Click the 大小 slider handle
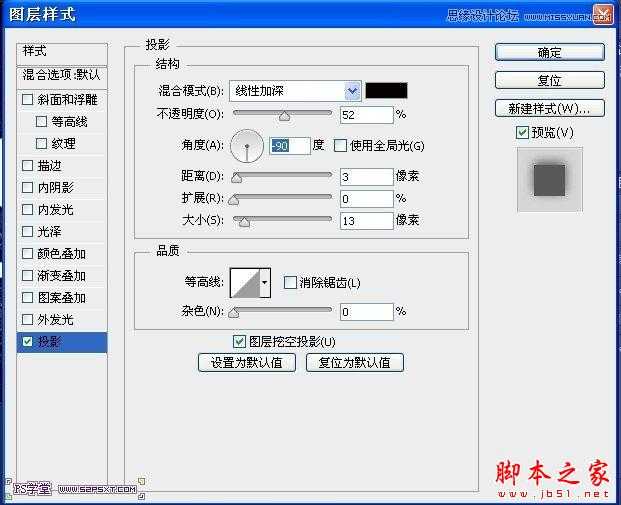This screenshot has height=505, width=621. pyautogui.click(x=244, y=222)
